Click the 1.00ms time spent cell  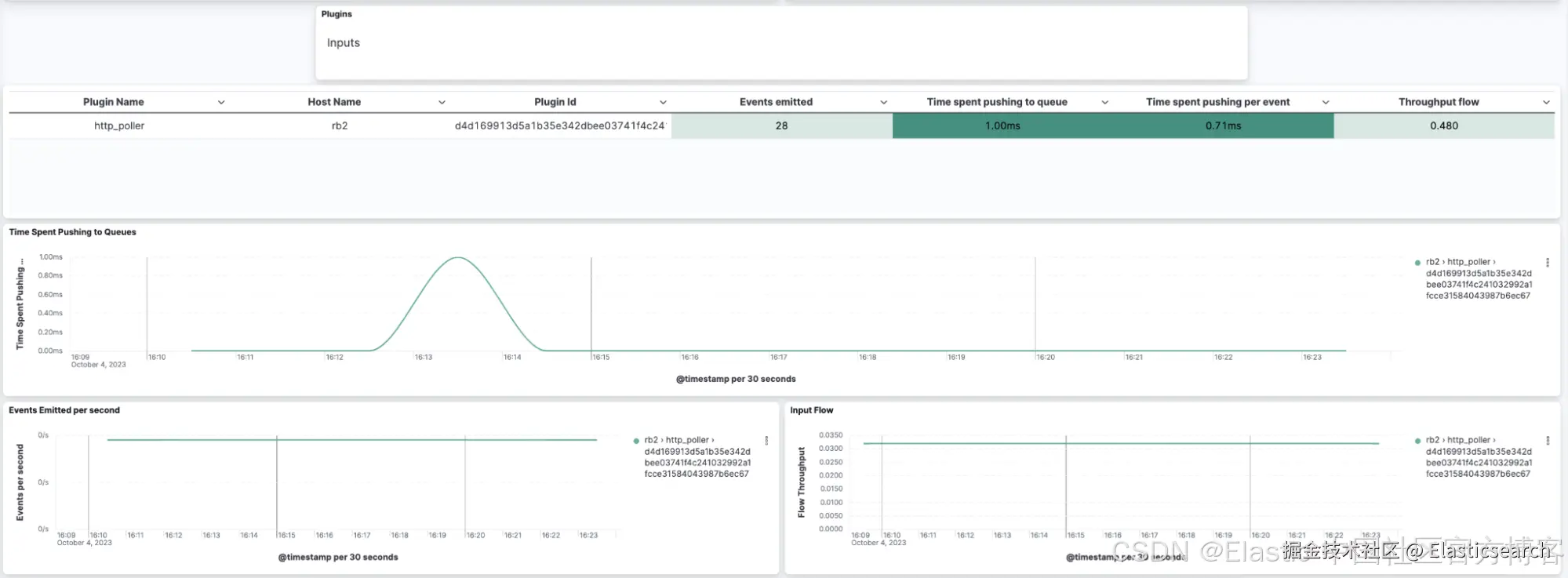pos(1002,125)
